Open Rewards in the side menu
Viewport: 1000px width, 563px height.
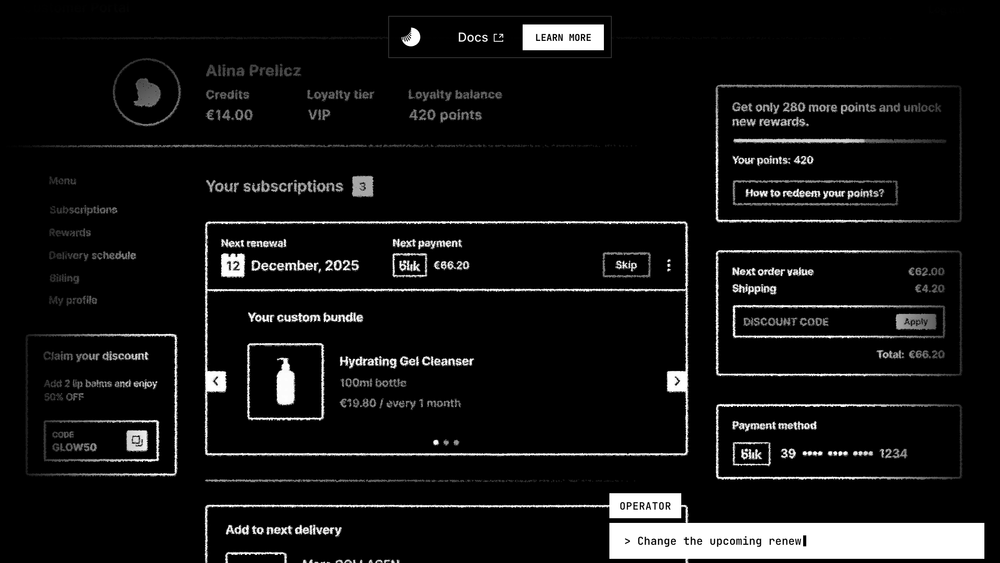(x=70, y=233)
